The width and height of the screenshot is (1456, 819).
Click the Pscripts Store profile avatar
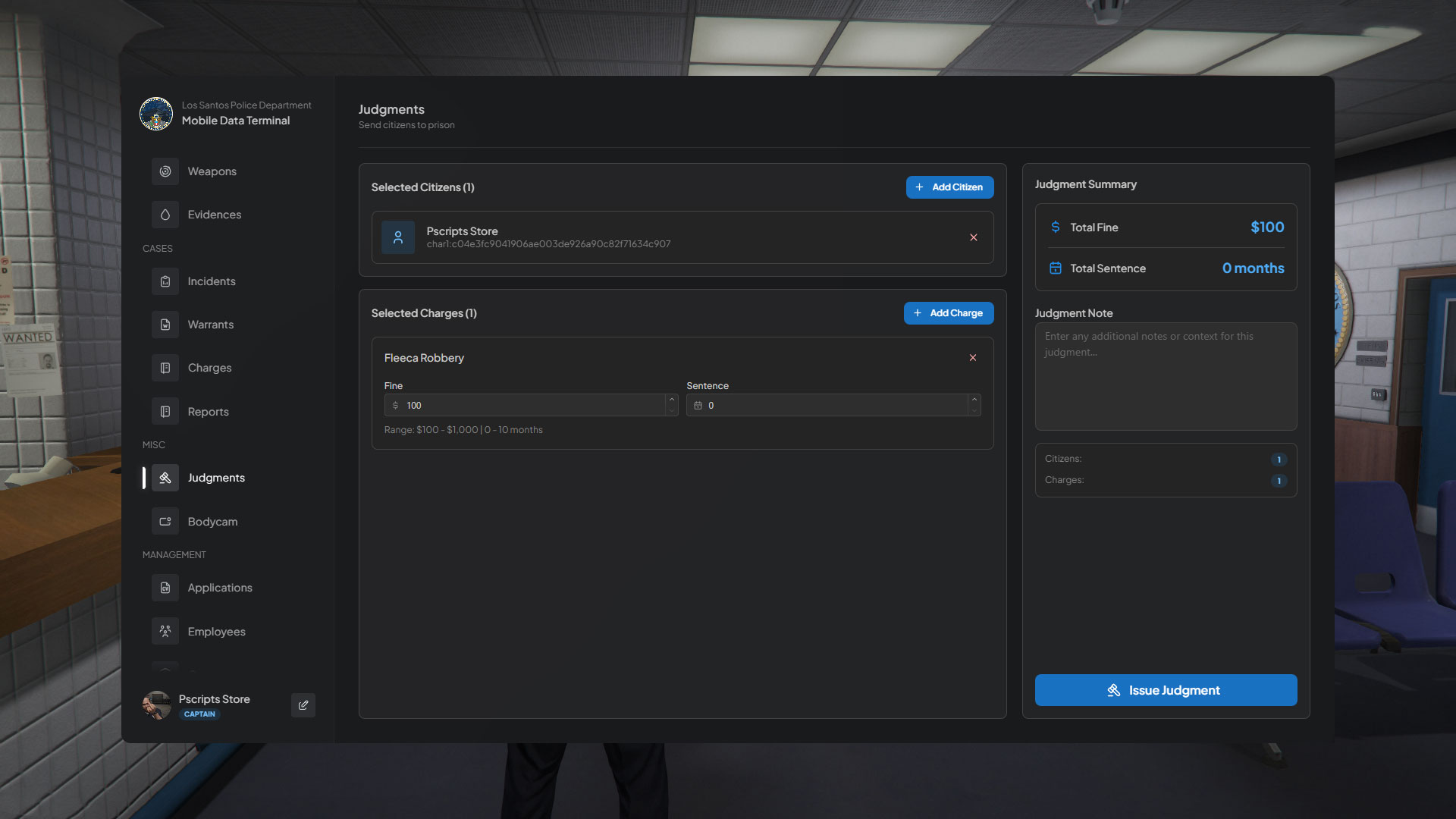157,705
